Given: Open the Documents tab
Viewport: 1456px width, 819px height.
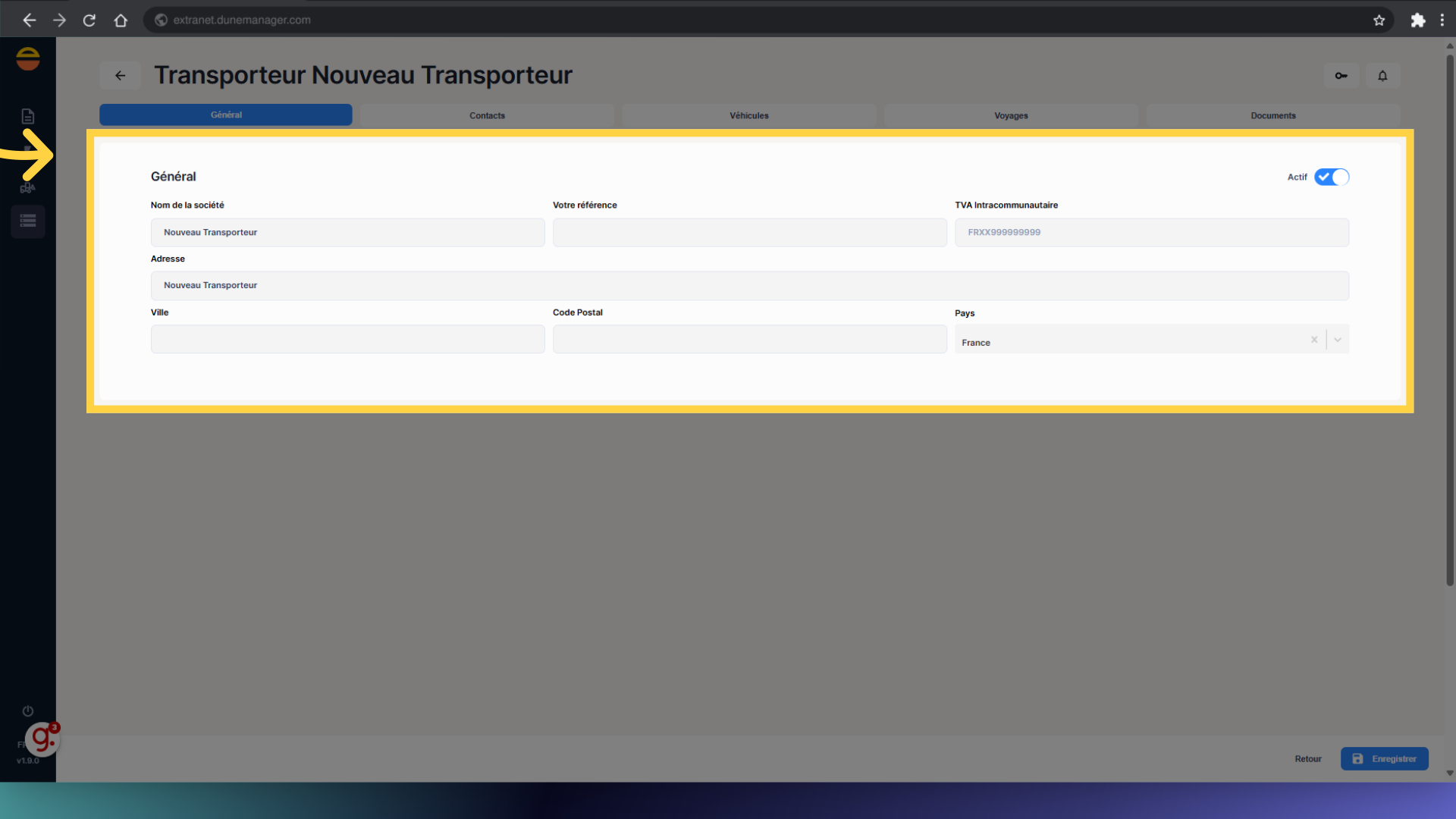Looking at the screenshot, I should [x=1272, y=115].
